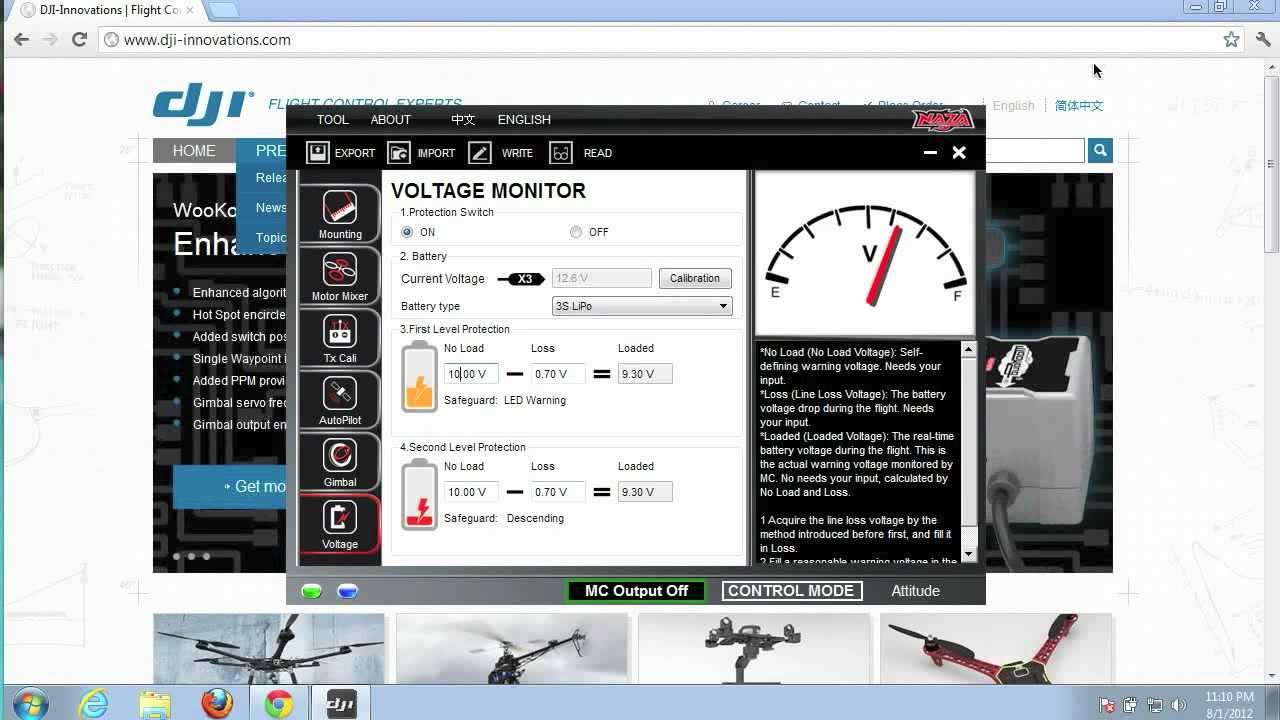Edit first level No Load voltage field
Image resolution: width=1280 pixels, height=720 pixels.
pos(471,374)
